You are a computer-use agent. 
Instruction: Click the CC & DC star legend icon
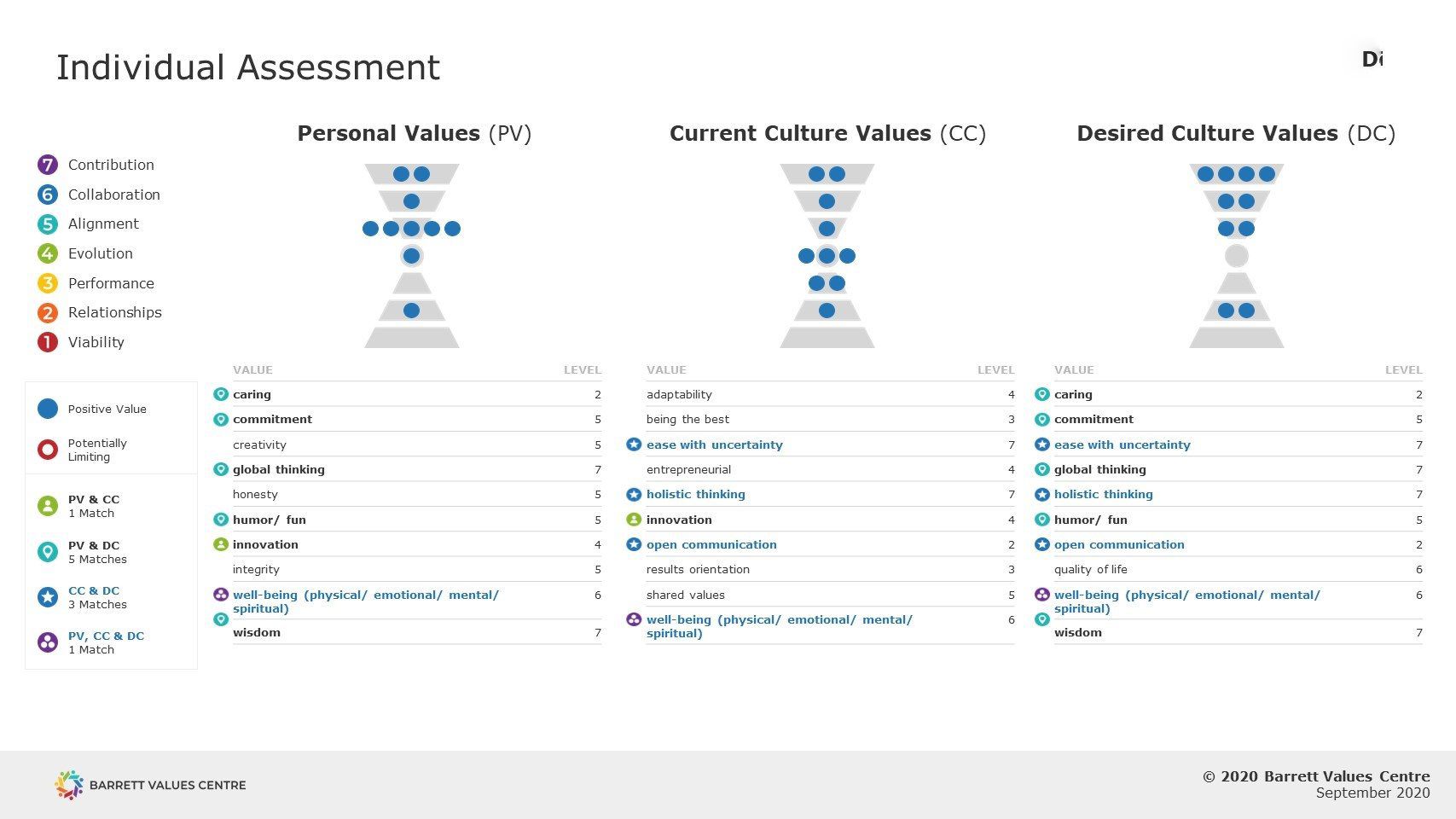pyautogui.click(x=48, y=597)
